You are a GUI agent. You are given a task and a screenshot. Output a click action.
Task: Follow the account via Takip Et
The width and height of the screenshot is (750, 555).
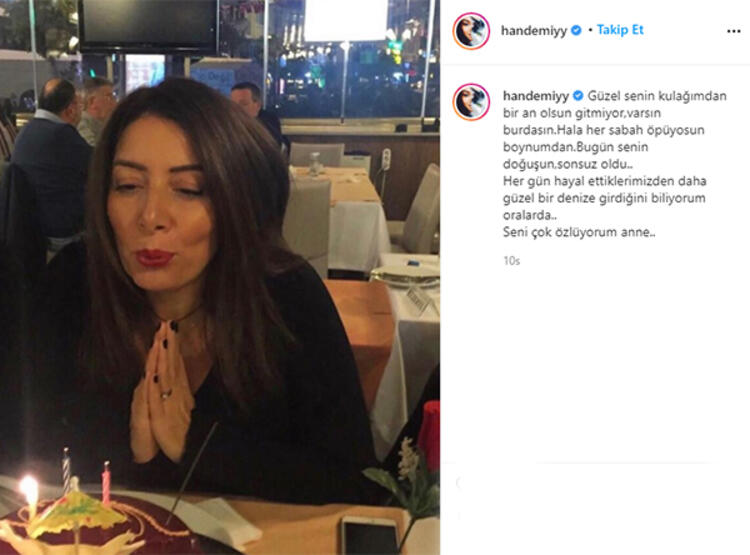pyautogui.click(x=620, y=30)
